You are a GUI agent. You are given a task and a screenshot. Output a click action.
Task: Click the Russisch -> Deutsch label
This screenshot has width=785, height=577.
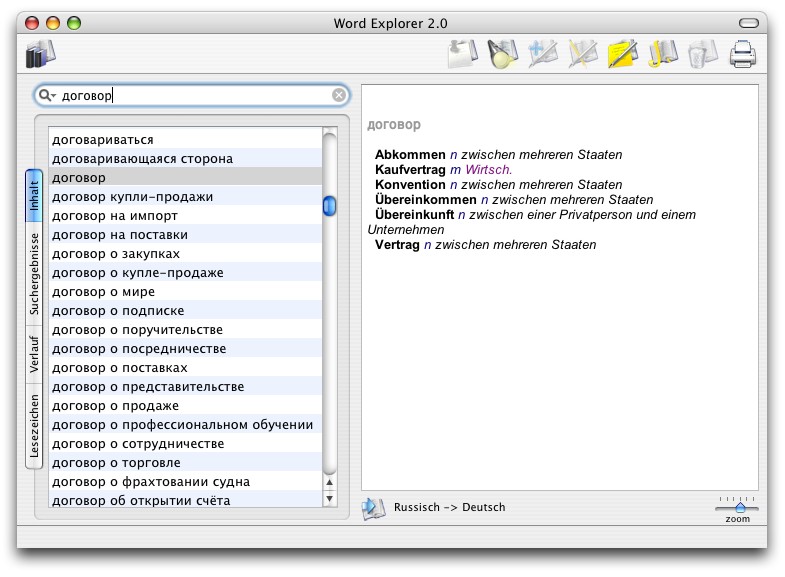click(449, 507)
